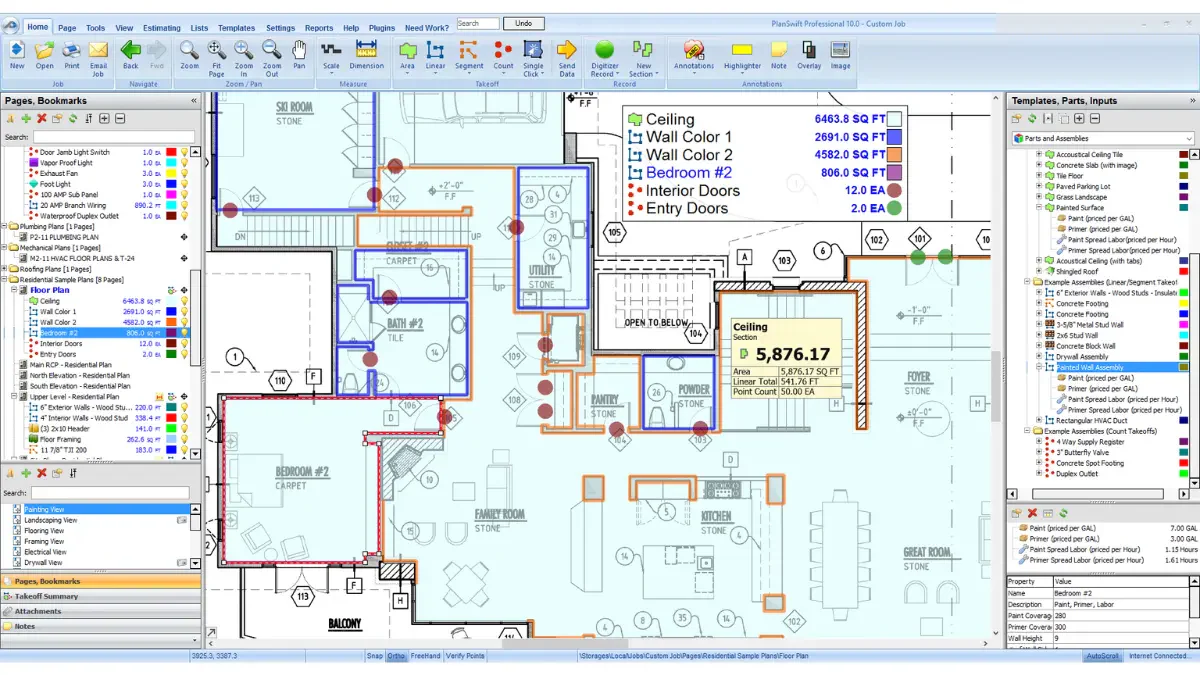
Task: Open the Notes panel
Action: (x=100, y=626)
